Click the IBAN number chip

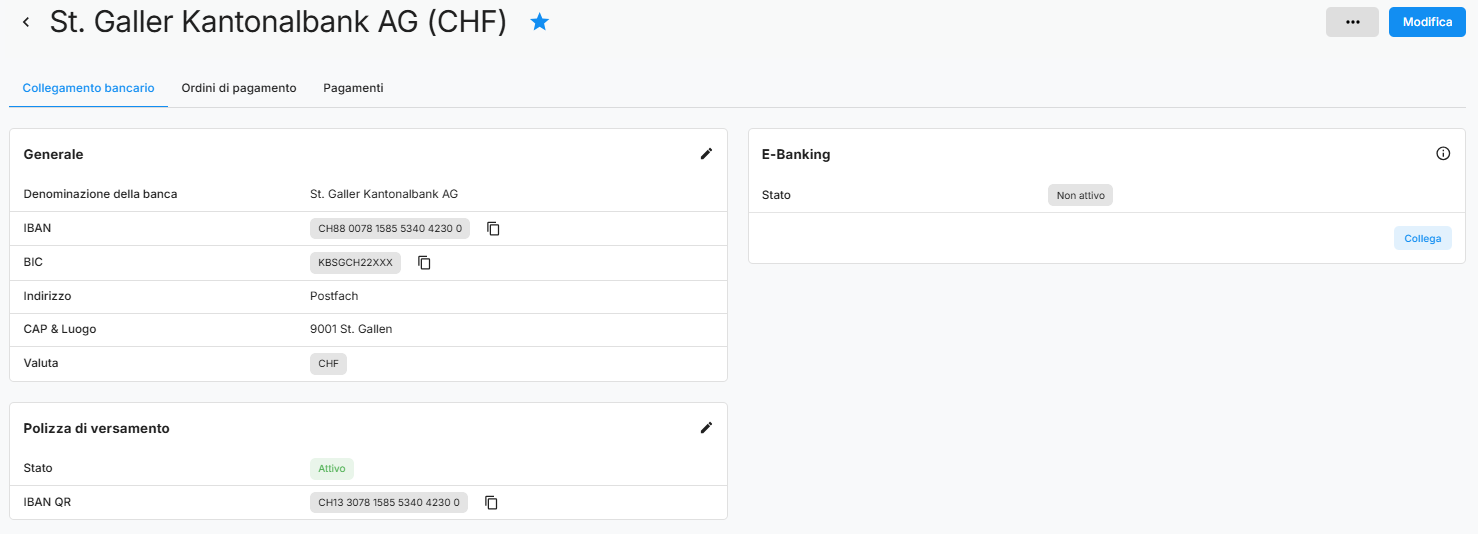coord(390,229)
